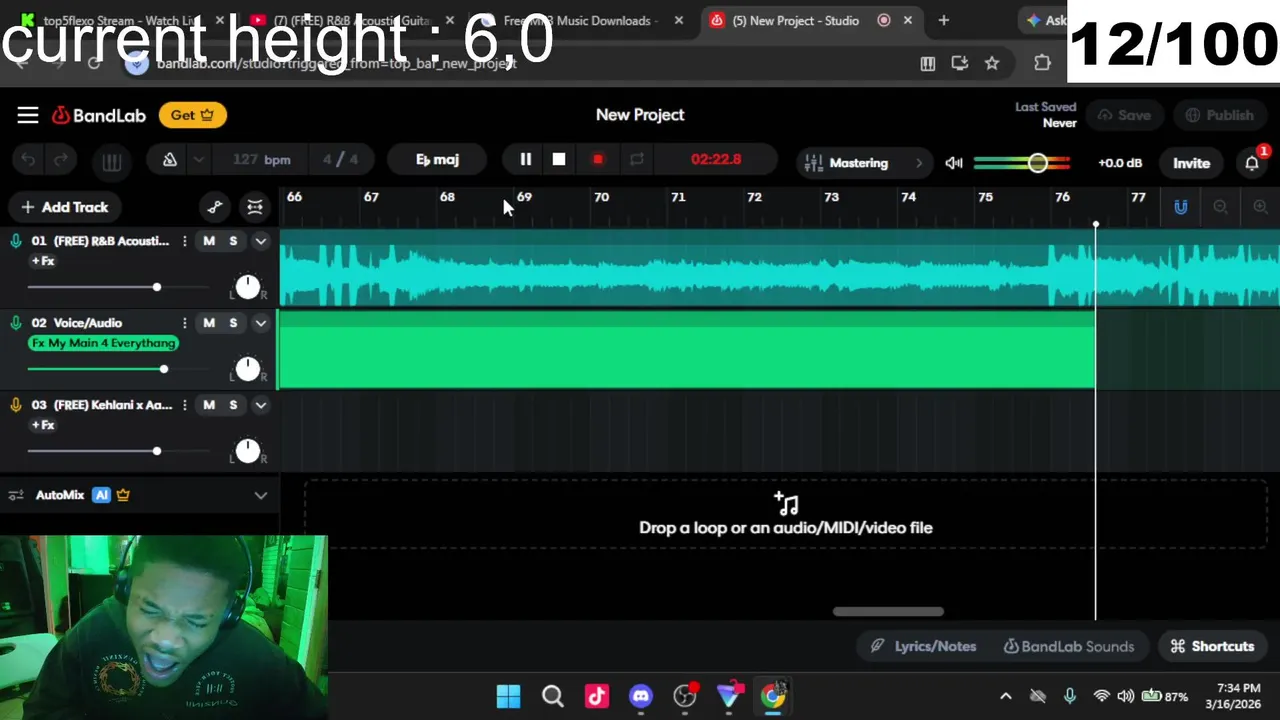Add Fx to track 03

click(x=42, y=425)
